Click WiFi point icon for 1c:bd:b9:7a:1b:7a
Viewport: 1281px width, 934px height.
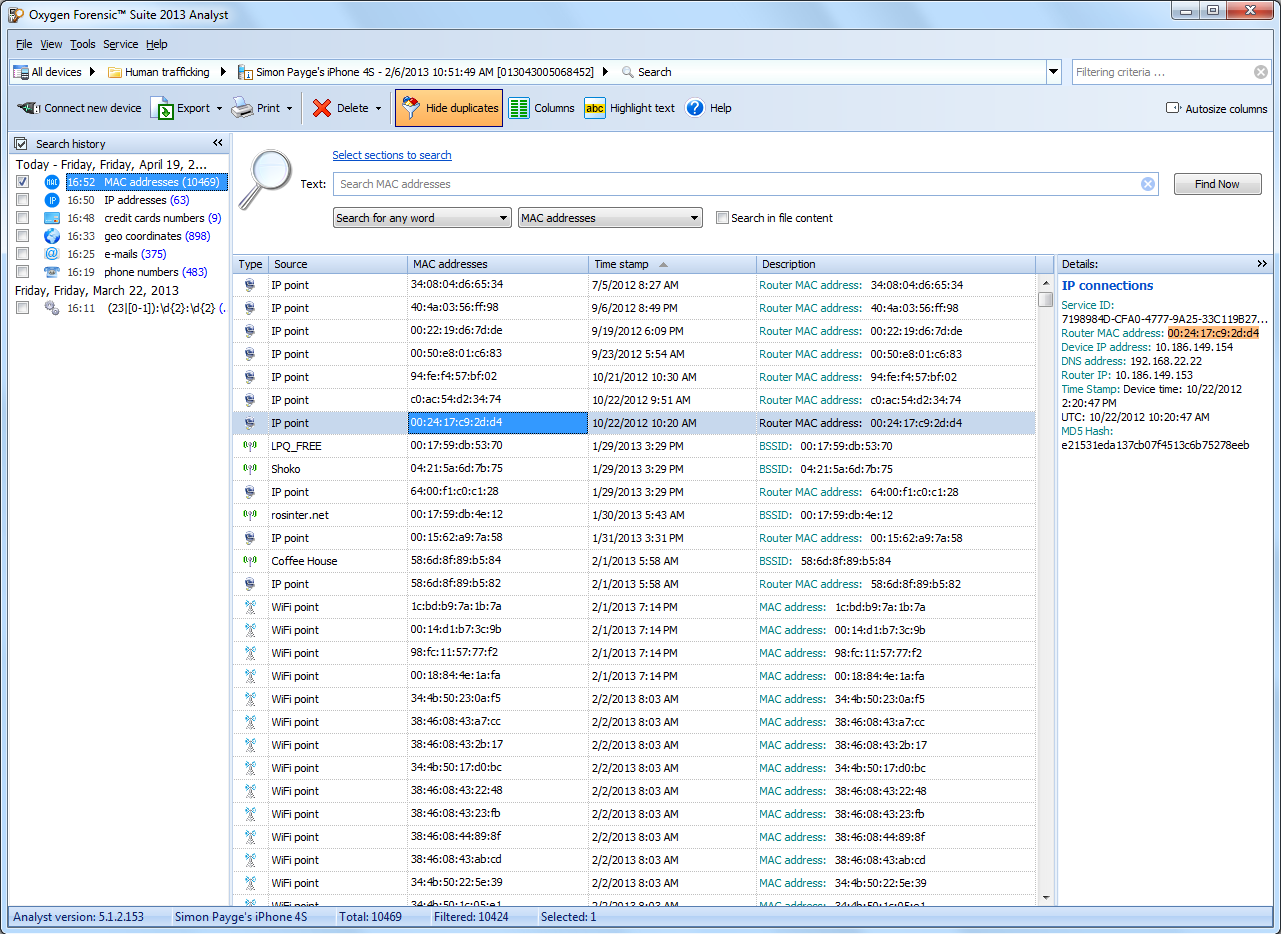[250, 607]
